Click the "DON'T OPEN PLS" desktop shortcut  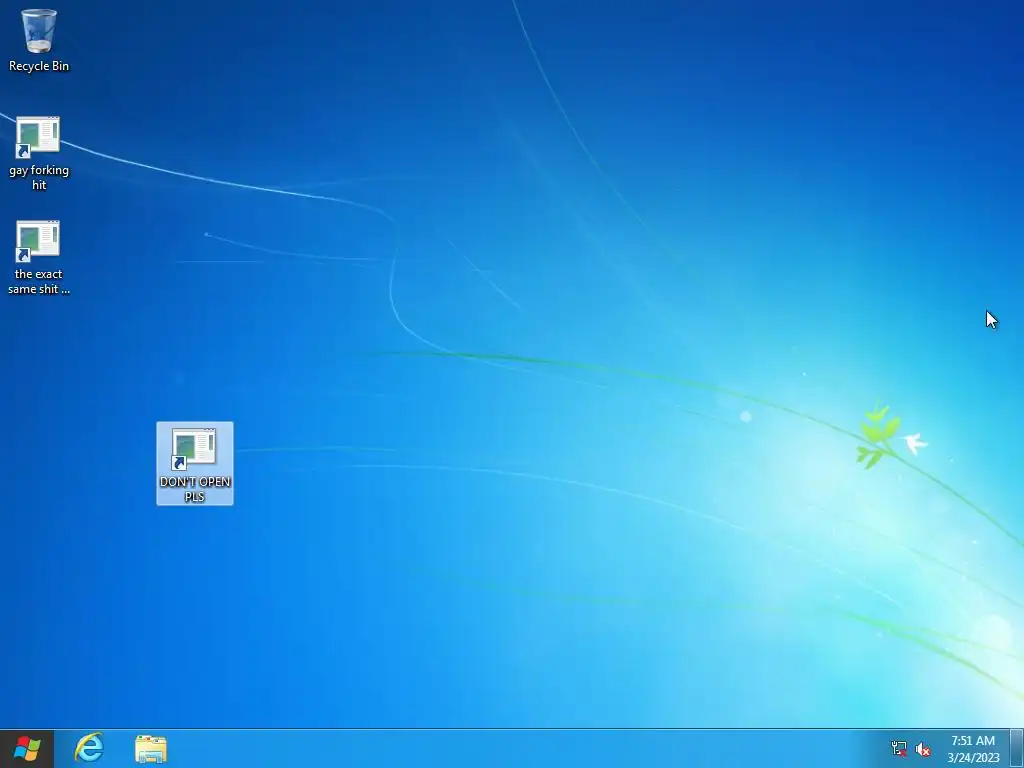point(195,463)
